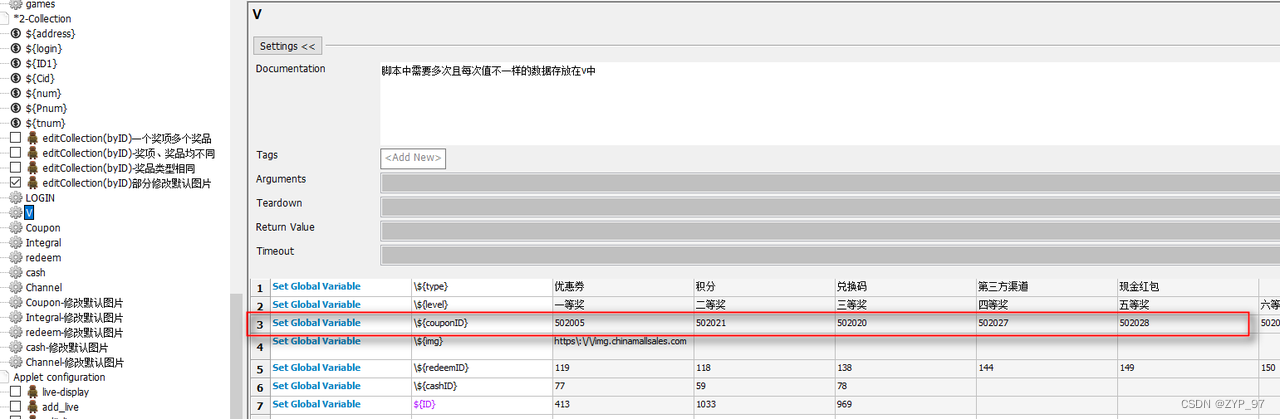Click the ${cashID} cell

pos(481,387)
